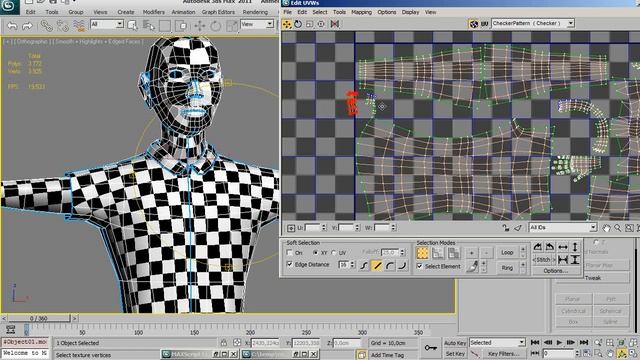The height and width of the screenshot is (360, 640).
Task: Choose the Rectangular Selection Region tool
Action: (165, 26)
